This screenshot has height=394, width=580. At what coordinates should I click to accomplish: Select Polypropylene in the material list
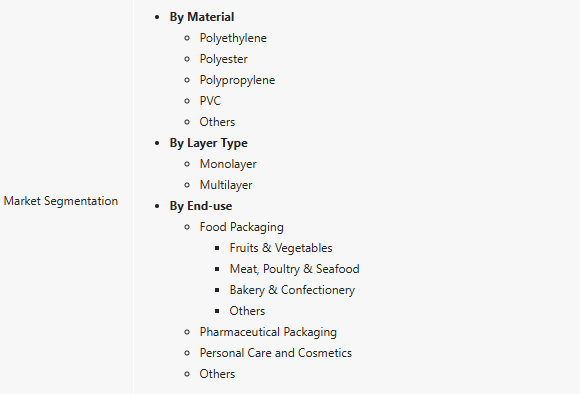[x=237, y=80]
